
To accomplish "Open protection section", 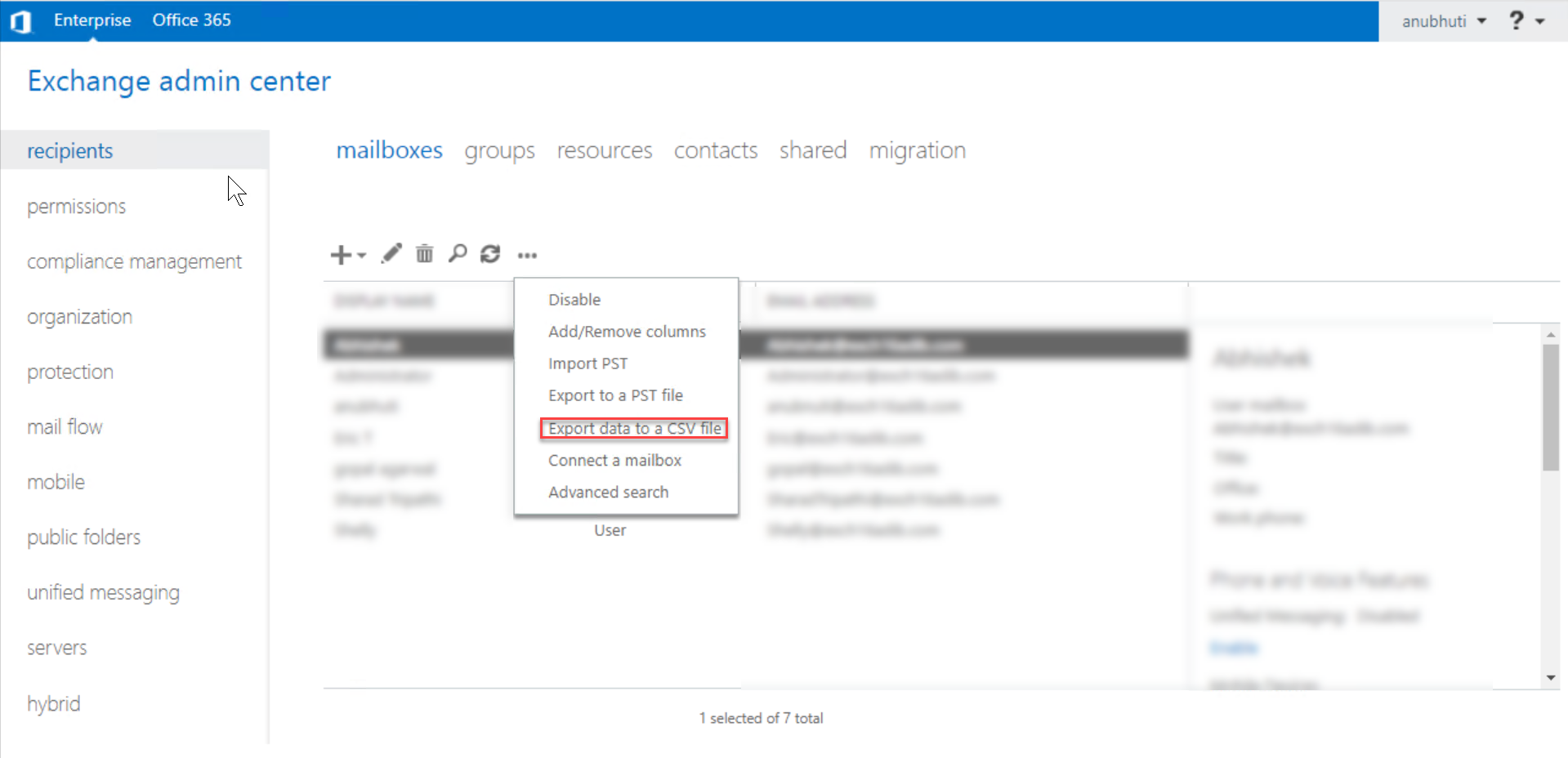I will [x=70, y=372].
